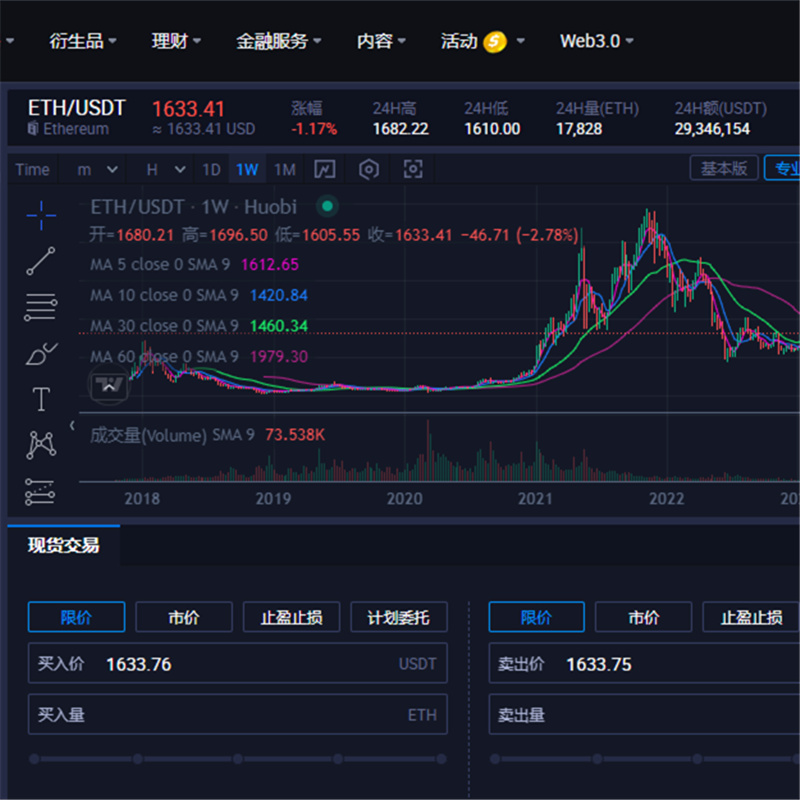Click the ETH/USDT pair name header
The image size is (800, 800).
77,108
